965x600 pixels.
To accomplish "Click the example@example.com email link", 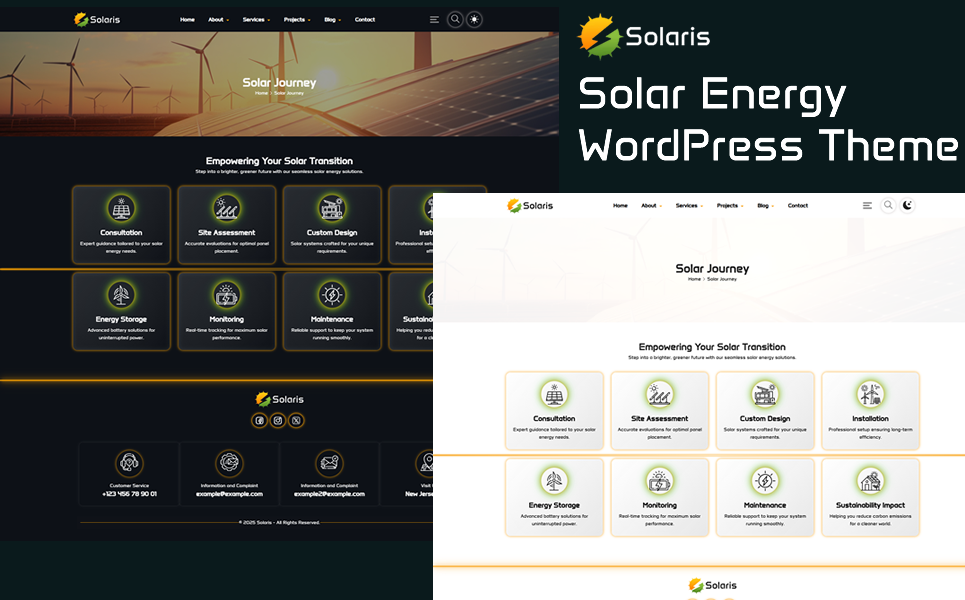I will pos(229,494).
